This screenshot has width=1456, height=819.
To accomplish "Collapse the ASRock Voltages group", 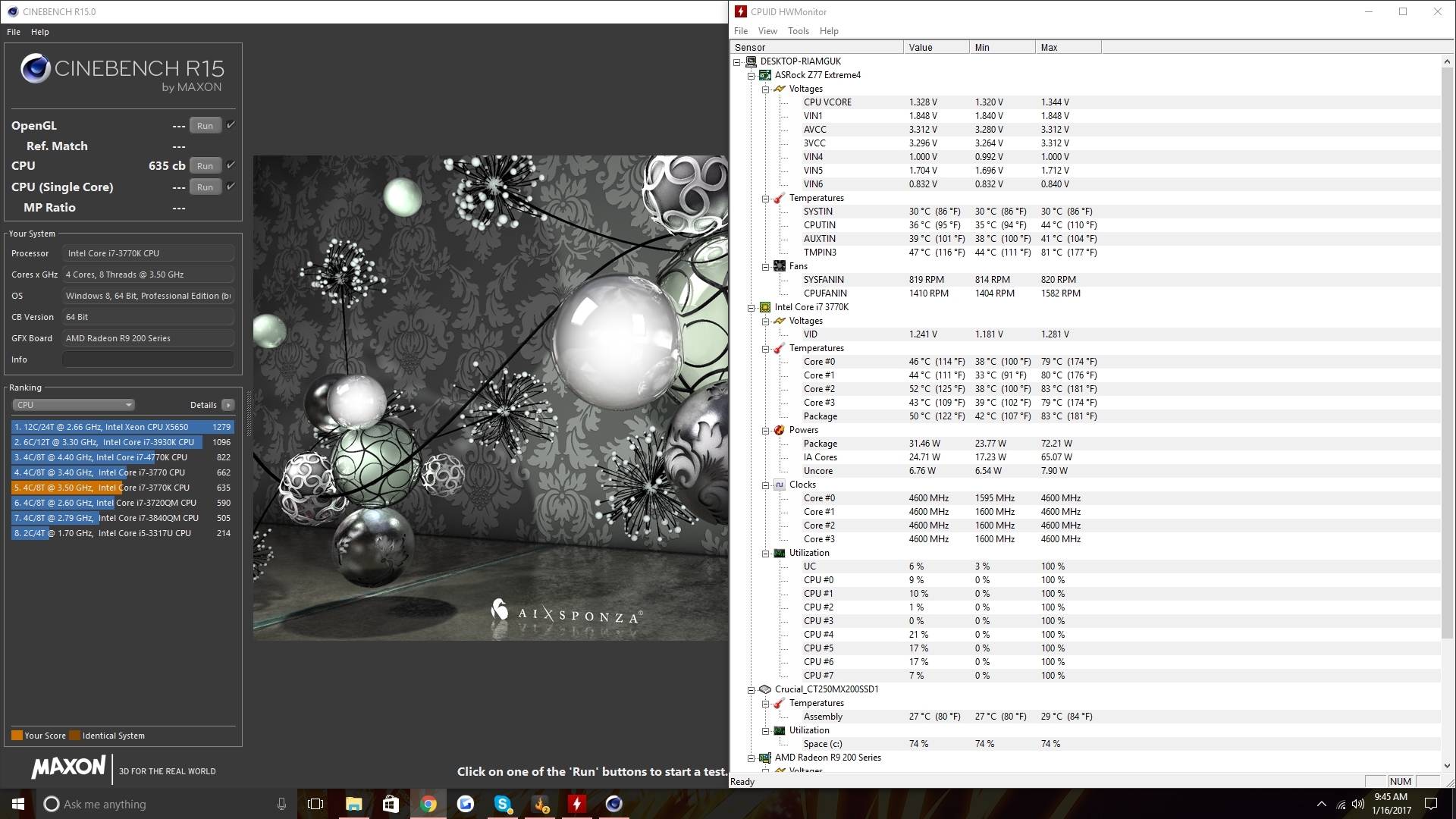I will click(x=765, y=89).
